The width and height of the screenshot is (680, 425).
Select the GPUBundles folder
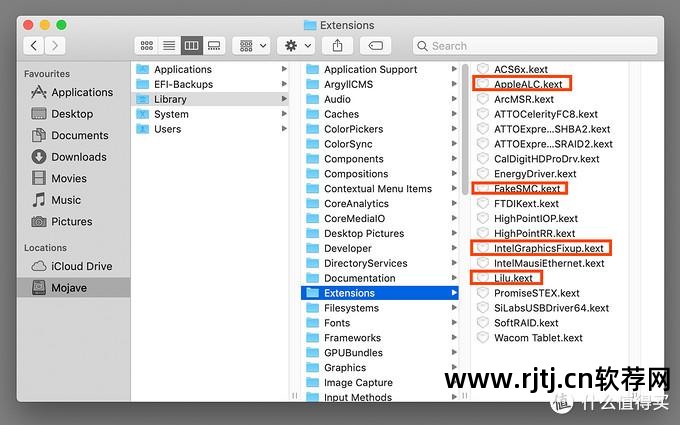pos(380,353)
